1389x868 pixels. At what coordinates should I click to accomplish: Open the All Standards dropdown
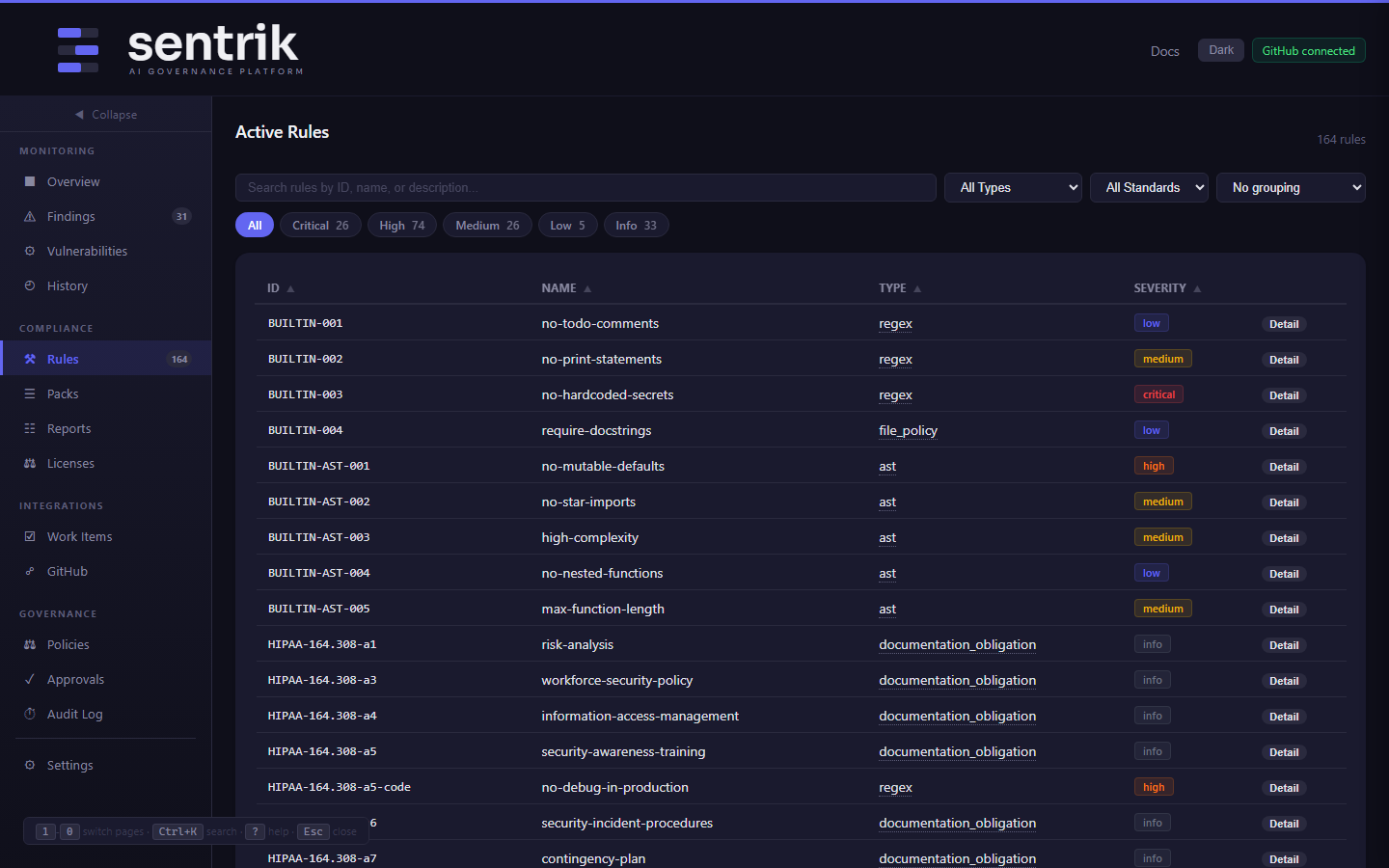click(1149, 187)
